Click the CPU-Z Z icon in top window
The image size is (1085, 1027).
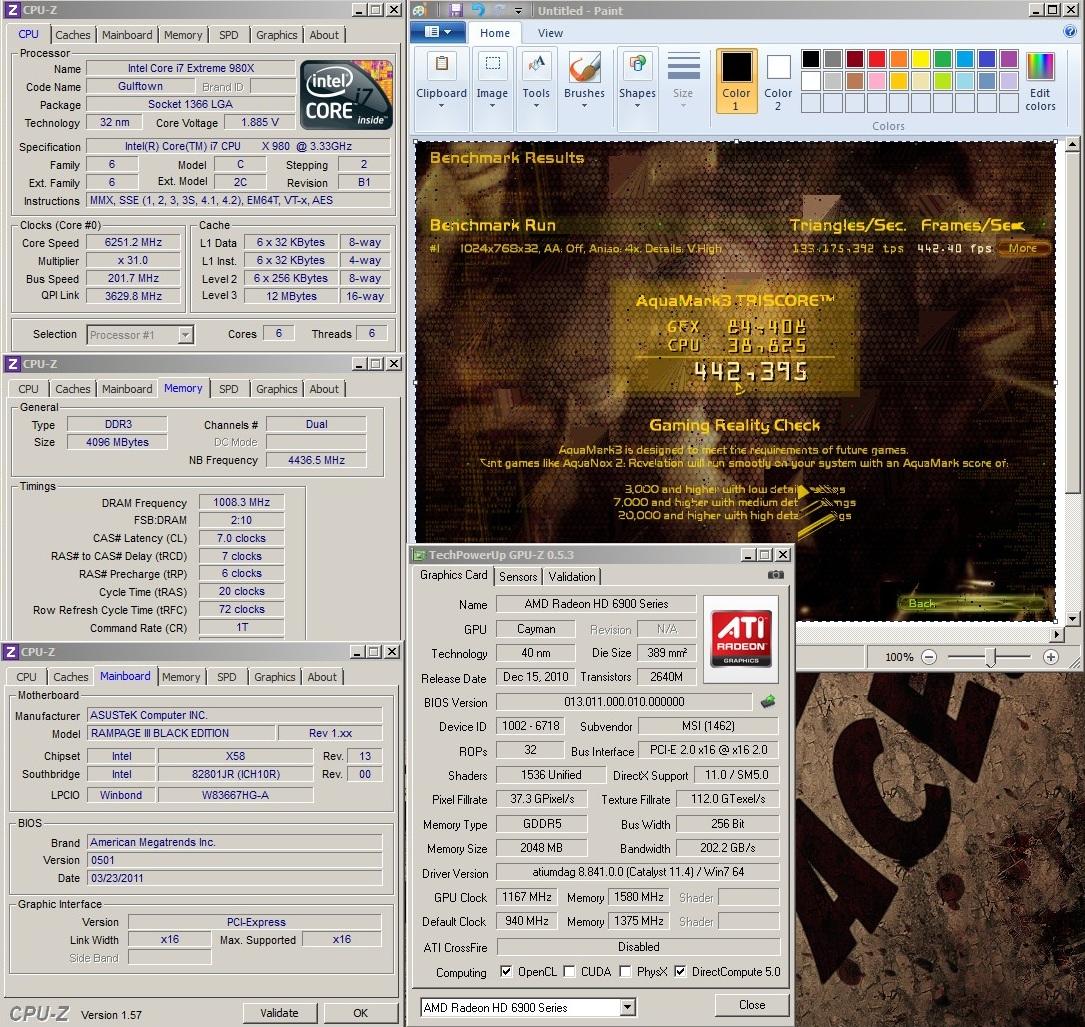[12, 10]
